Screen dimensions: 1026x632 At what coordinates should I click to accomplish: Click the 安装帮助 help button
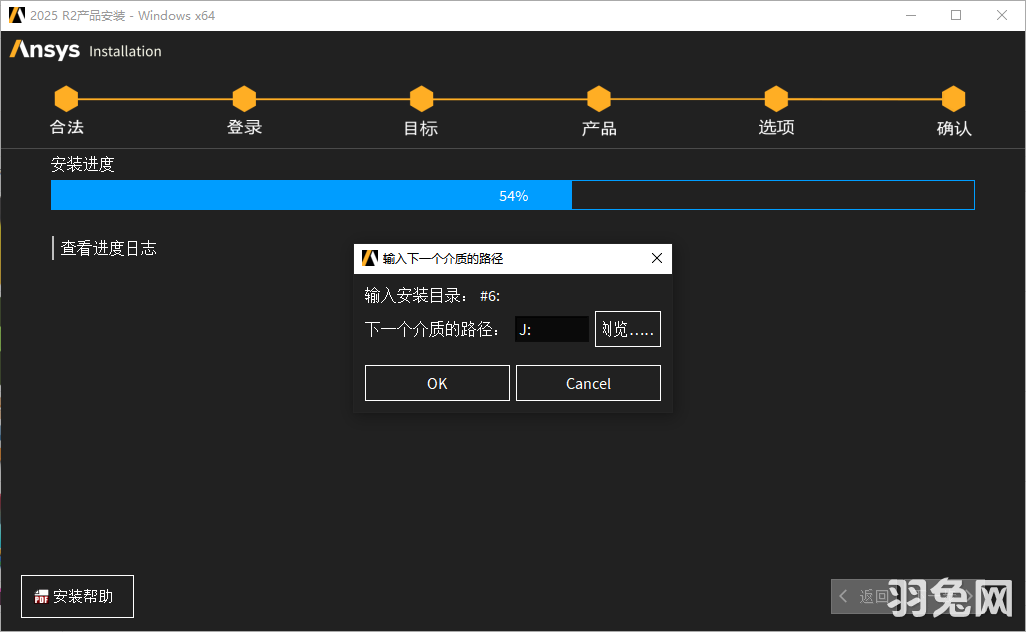(x=77, y=596)
